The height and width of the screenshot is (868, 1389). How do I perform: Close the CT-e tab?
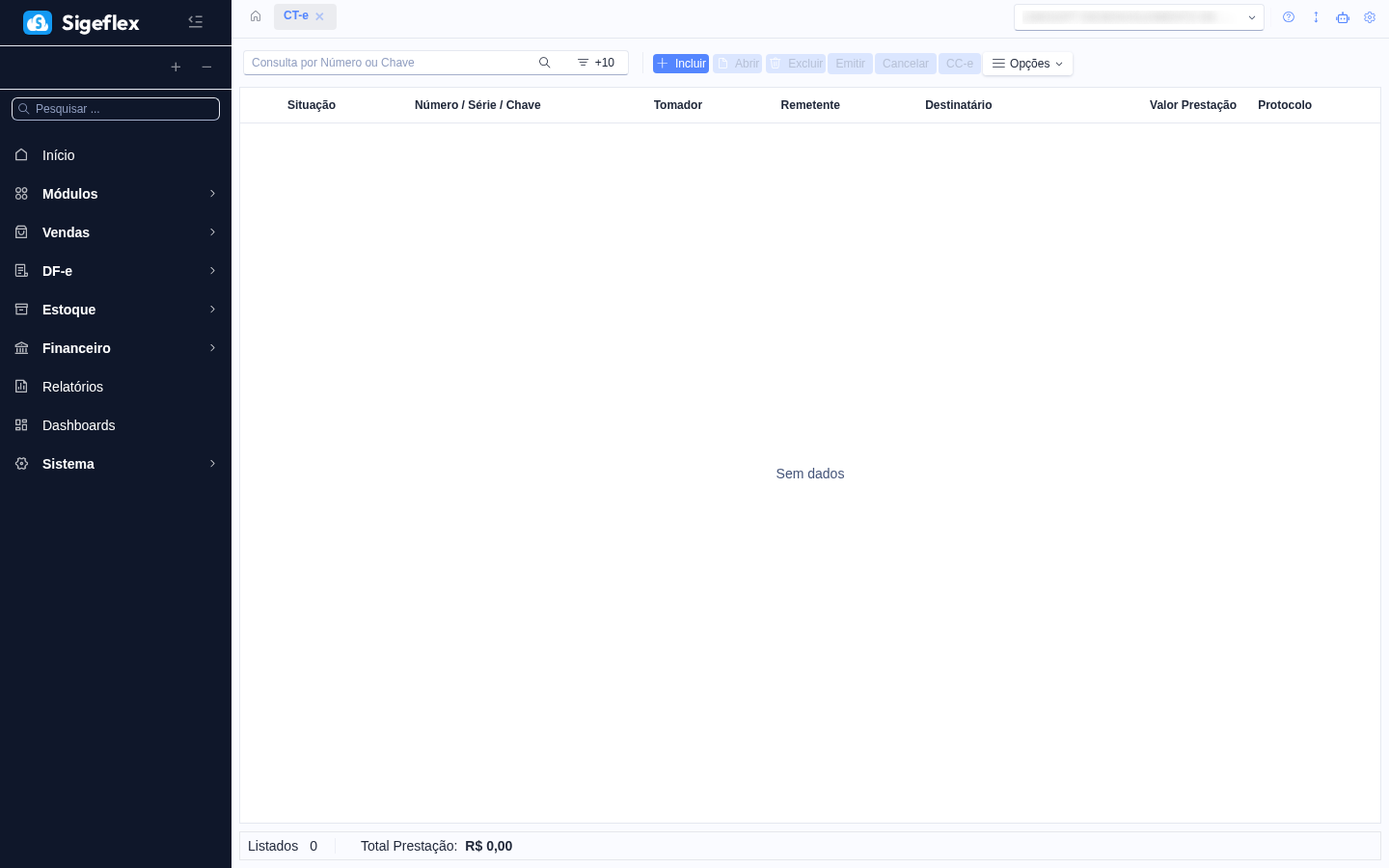(319, 16)
